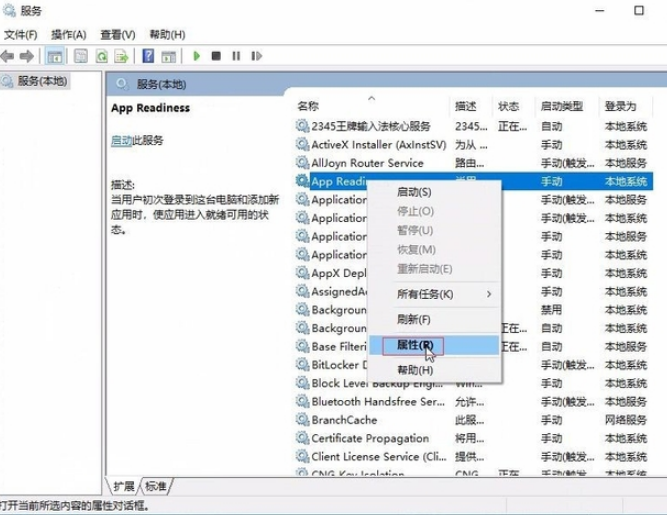Screen dimensions: 667x515
Task: Click the Stop service square icon
Action: pyautogui.click(x=216, y=56)
